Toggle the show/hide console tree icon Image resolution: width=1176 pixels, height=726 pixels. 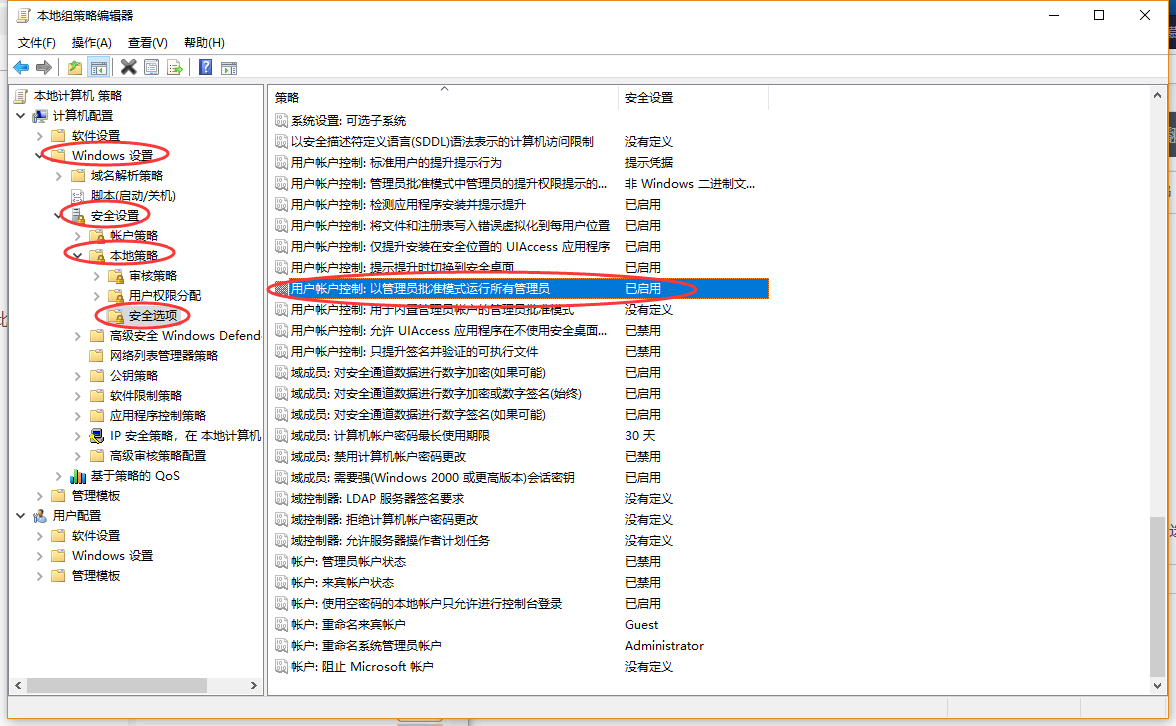click(100, 67)
